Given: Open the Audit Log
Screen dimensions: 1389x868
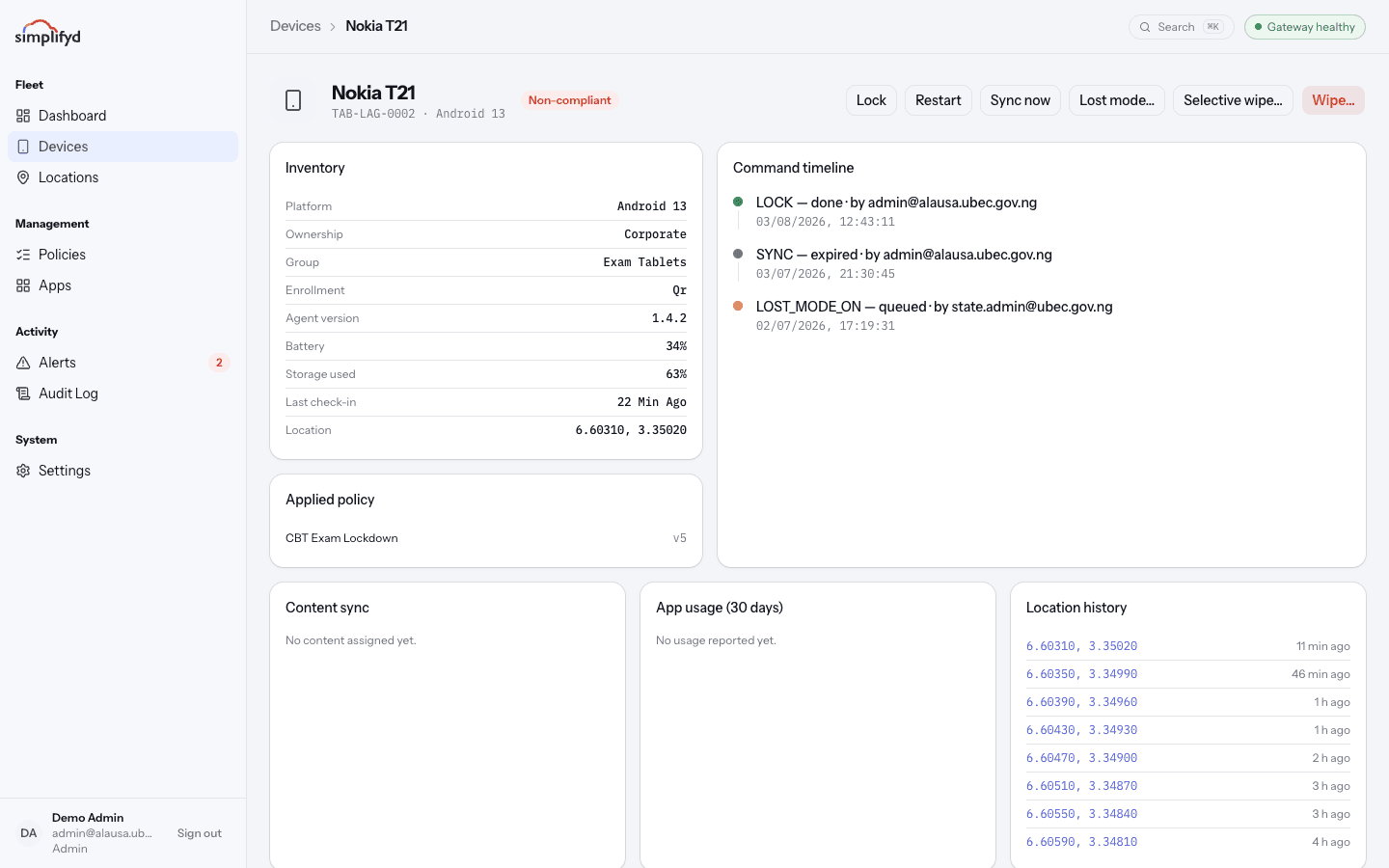Looking at the screenshot, I should pos(123,393).
